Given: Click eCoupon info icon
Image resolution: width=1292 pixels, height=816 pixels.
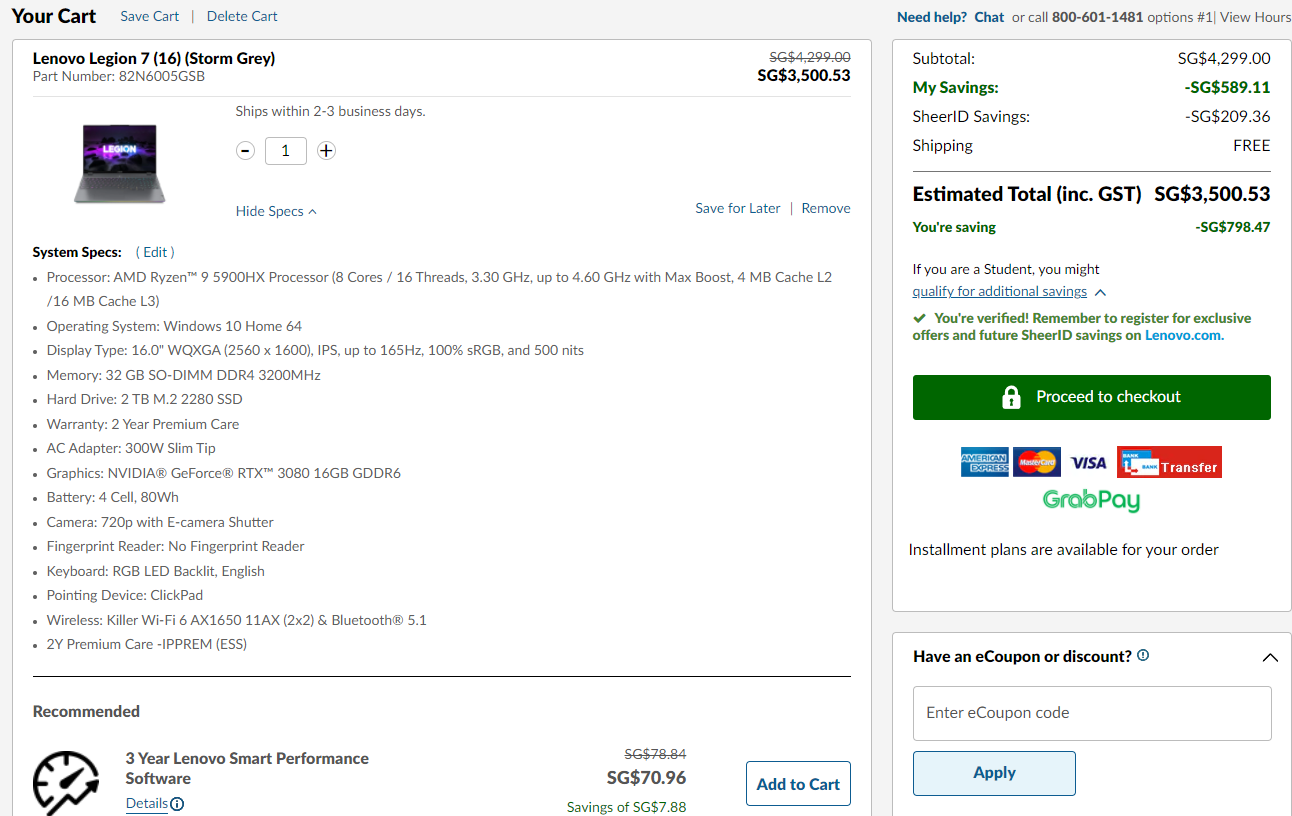Looking at the screenshot, I should coord(1143,656).
